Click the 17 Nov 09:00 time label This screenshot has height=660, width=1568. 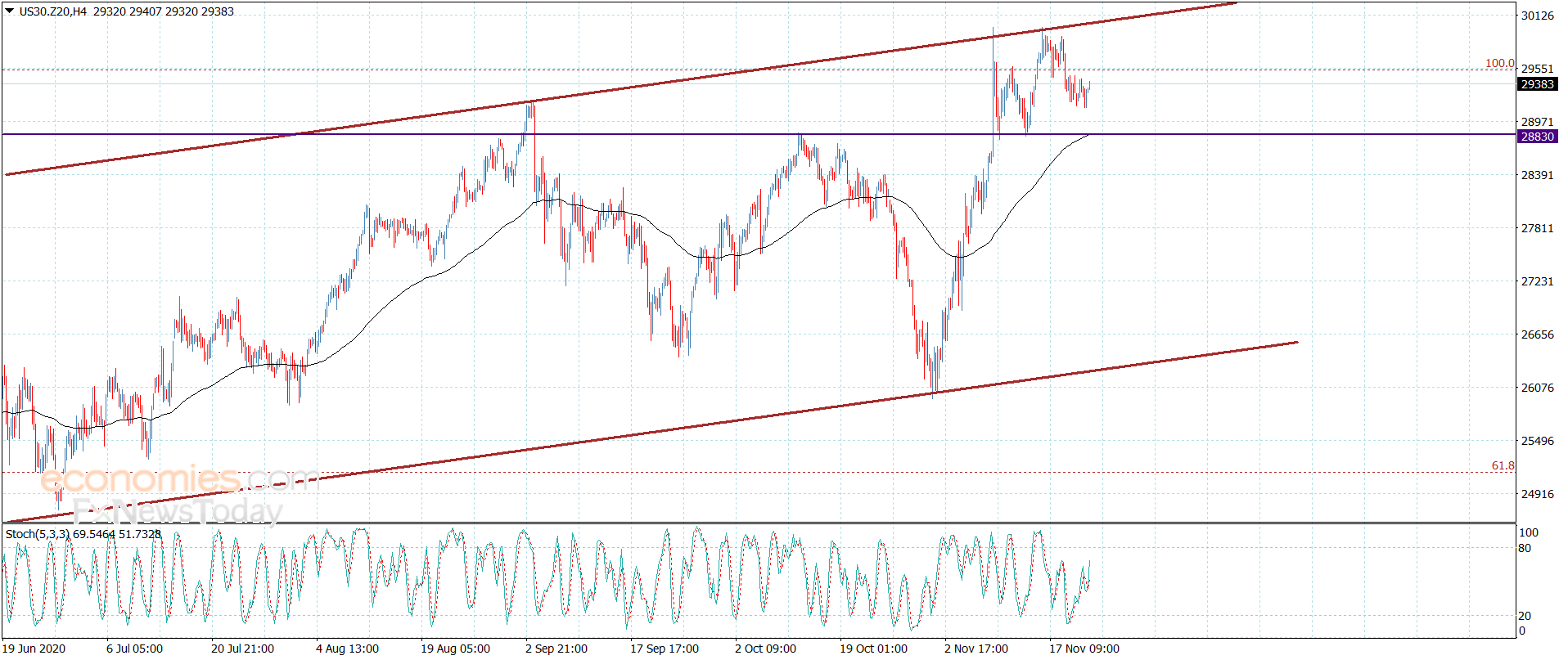click(1084, 649)
